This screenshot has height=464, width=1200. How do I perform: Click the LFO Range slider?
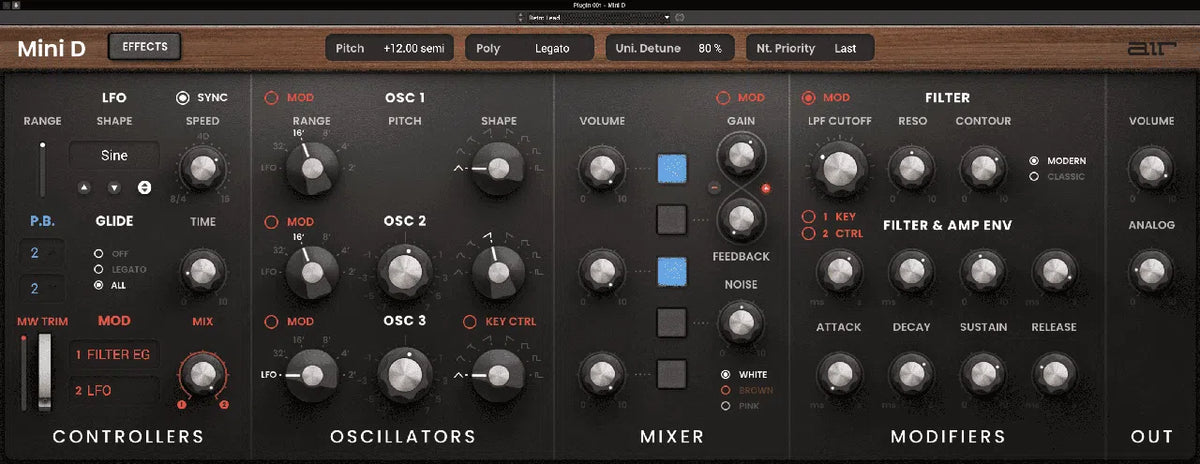coord(42,169)
